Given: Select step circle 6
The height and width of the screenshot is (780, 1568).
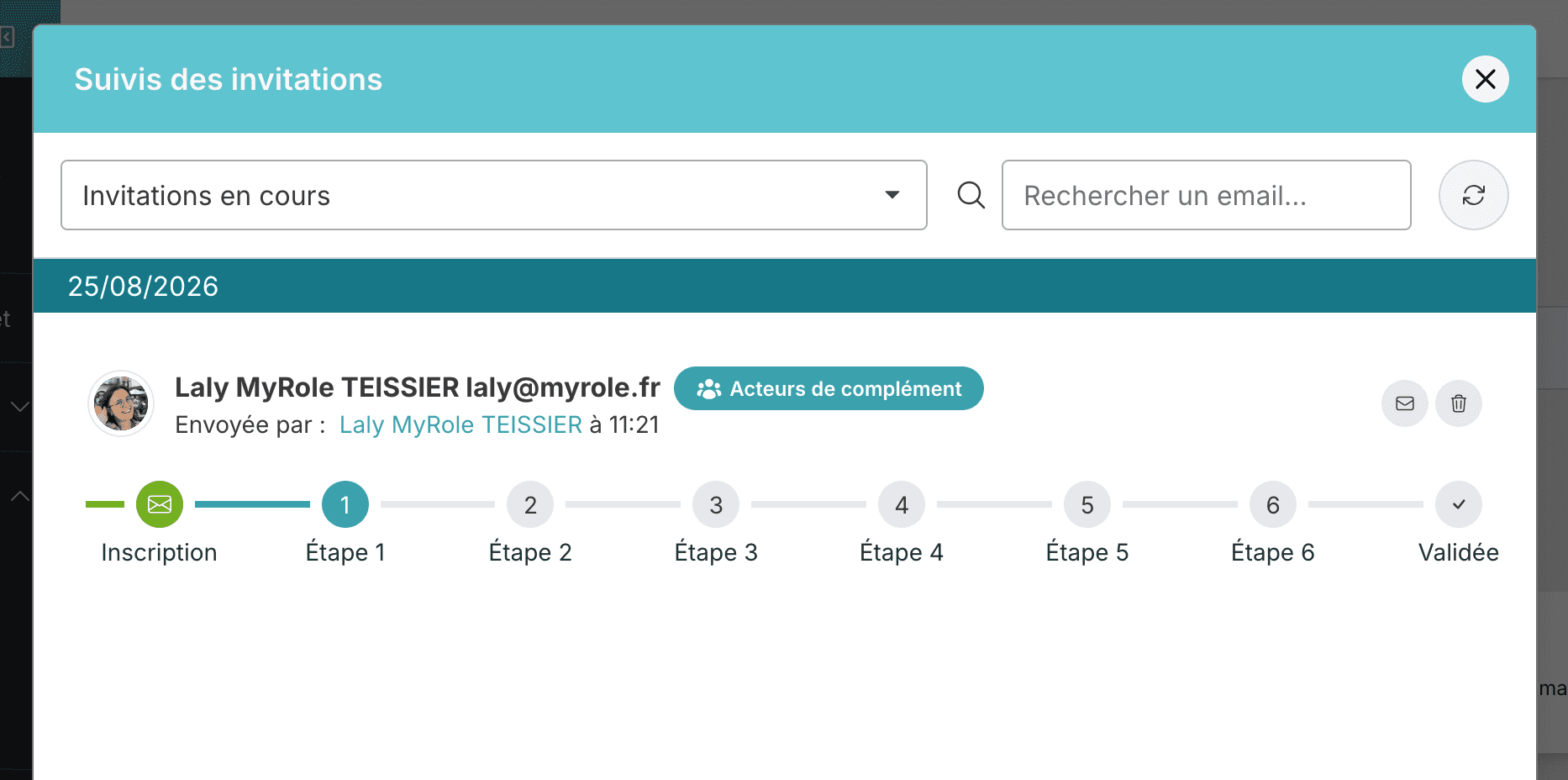Looking at the screenshot, I should (1273, 504).
